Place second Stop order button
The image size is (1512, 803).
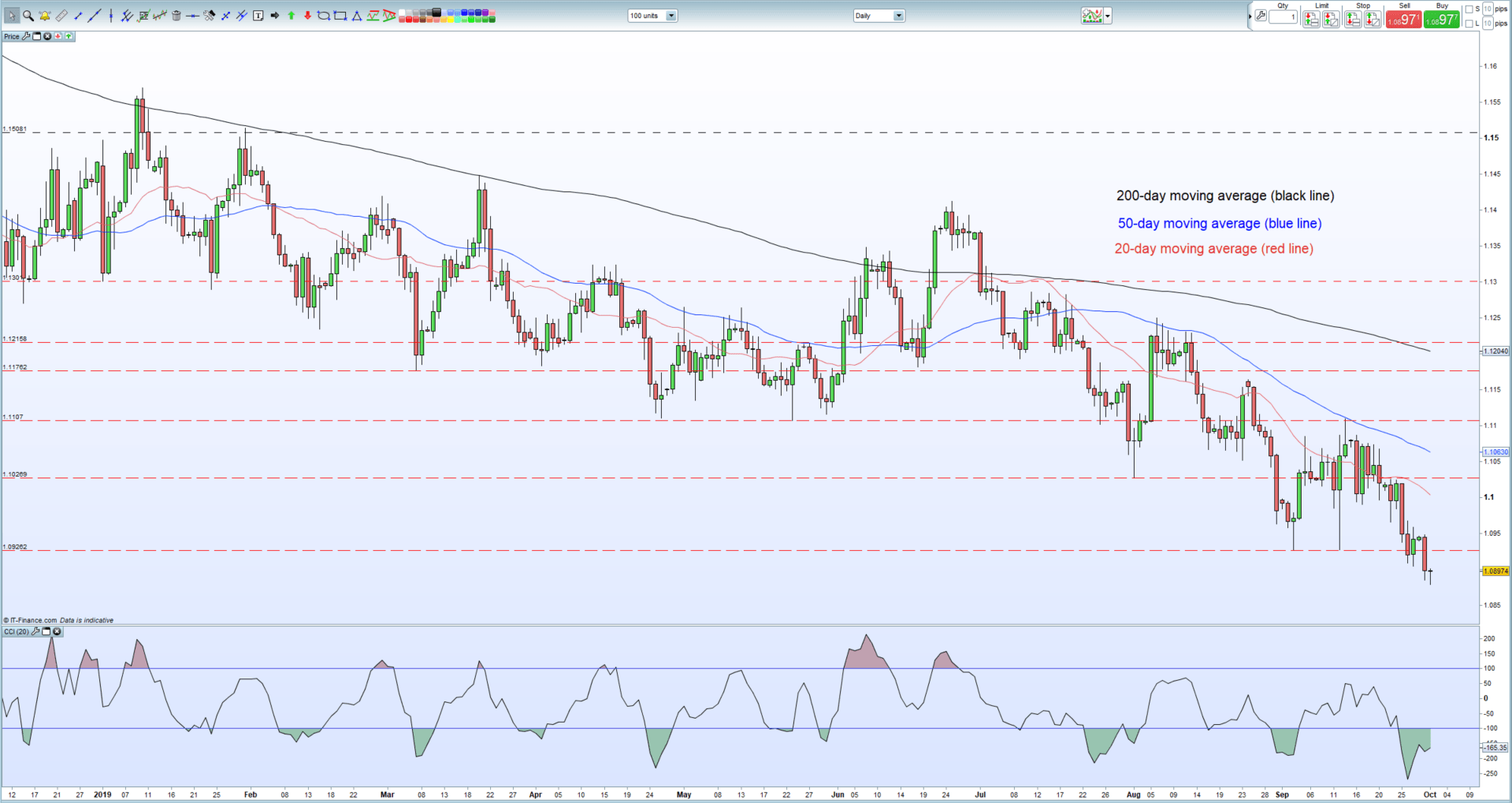coord(1373,20)
